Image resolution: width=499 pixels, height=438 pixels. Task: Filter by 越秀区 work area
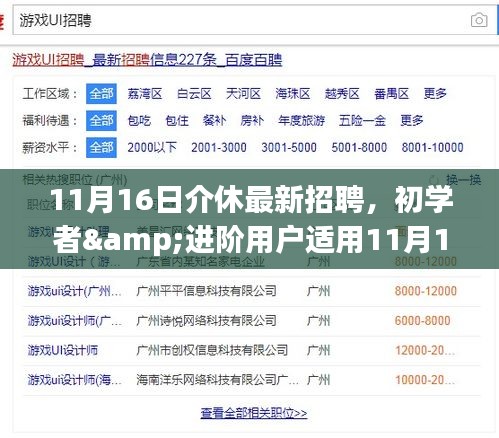tap(342, 94)
